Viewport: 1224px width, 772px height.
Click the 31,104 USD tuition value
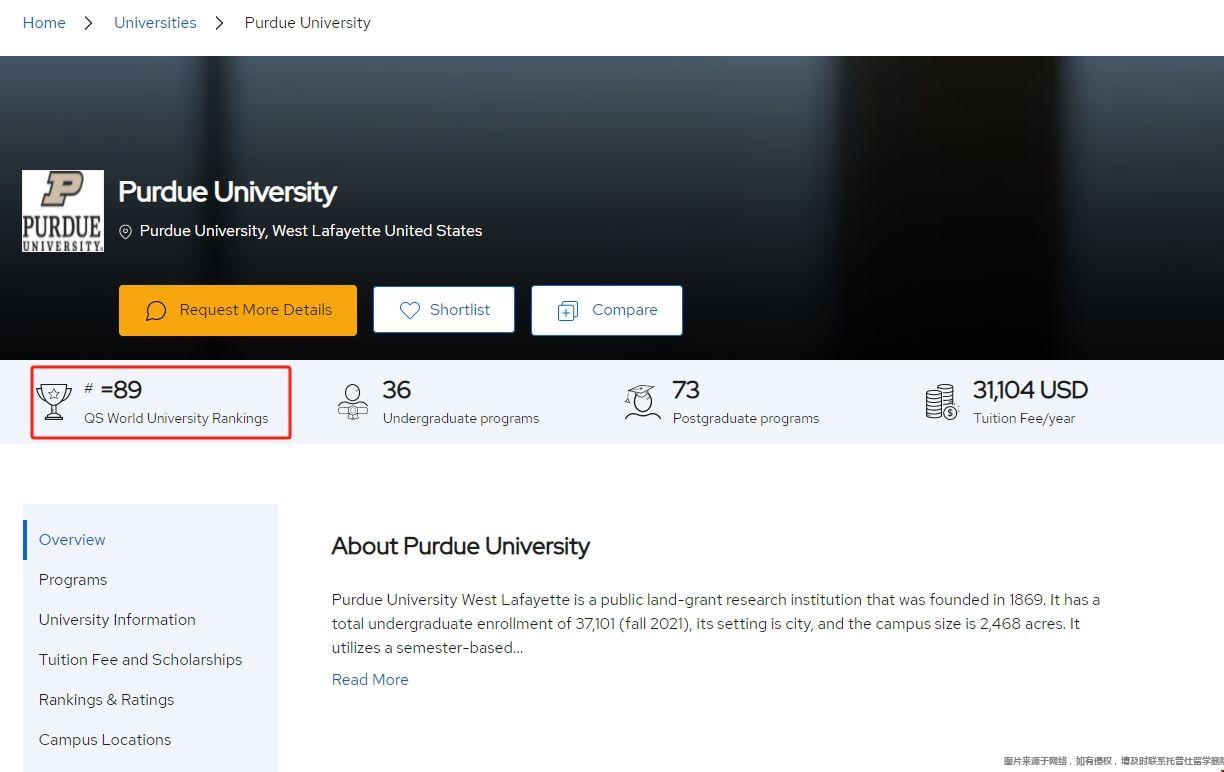click(x=1030, y=390)
